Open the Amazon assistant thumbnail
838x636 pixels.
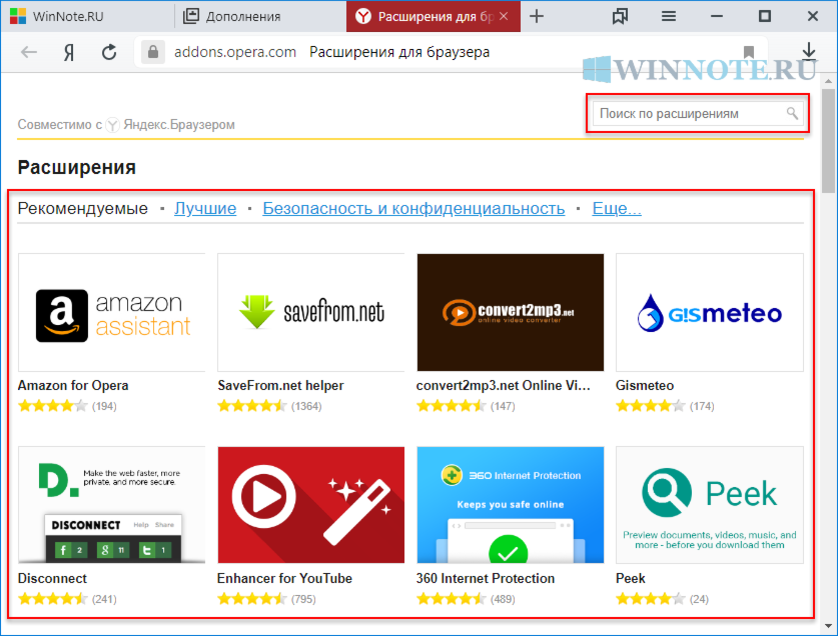(x=112, y=313)
